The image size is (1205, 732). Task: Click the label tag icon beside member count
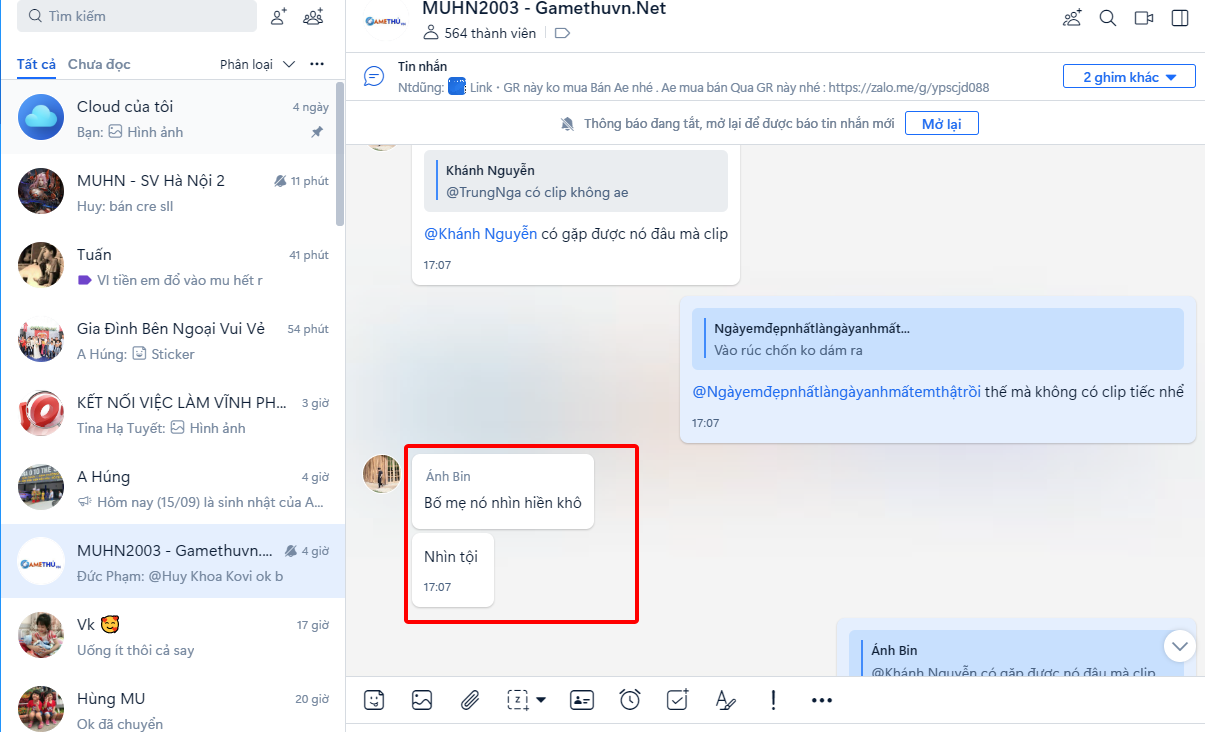click(562, 33)
